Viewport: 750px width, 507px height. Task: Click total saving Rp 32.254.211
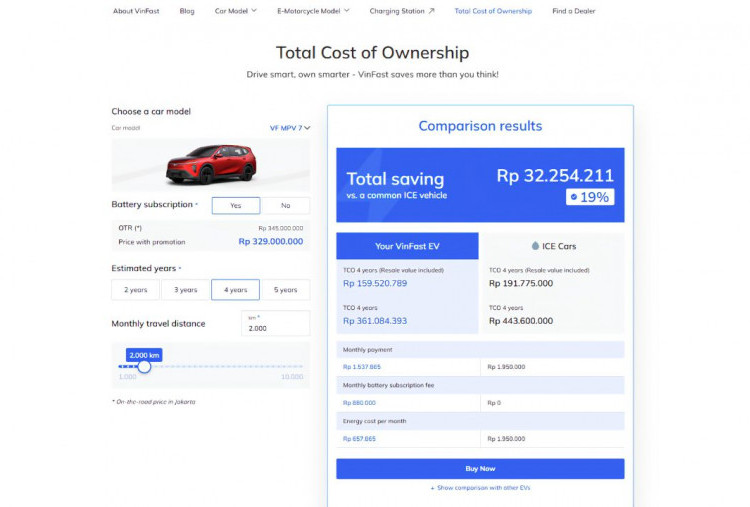[555, 176]
